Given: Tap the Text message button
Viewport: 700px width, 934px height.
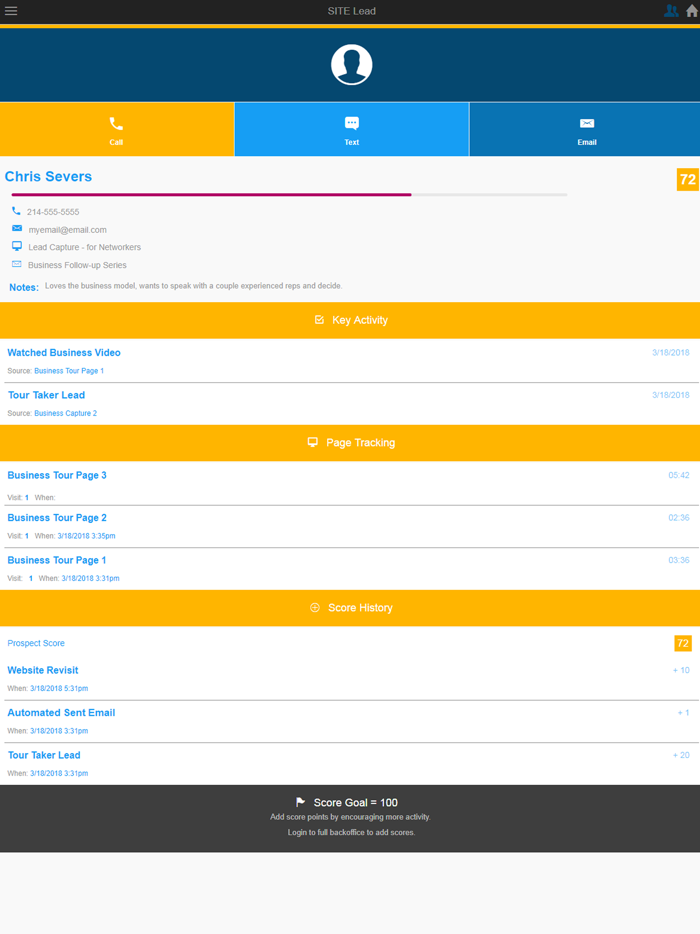Looking at the screenshot, I should 351,129.
